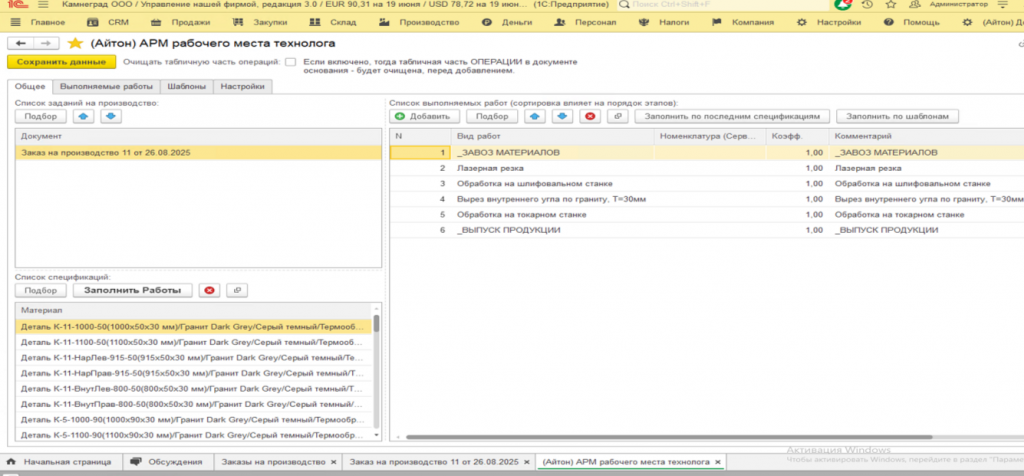Go back with the left arrow button
Image resolution: width=1024 pixels, height=476 pixels.
[x=21, y=43]
